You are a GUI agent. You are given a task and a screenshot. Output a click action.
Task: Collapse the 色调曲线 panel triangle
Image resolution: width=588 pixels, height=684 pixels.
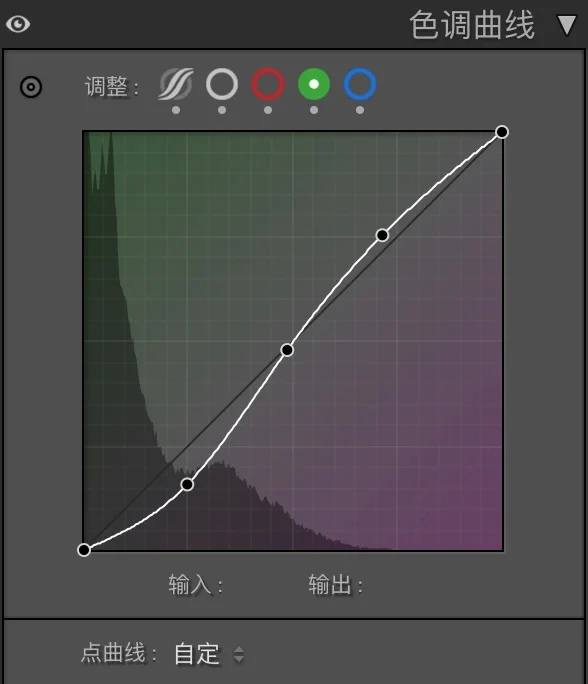point(567,25)
